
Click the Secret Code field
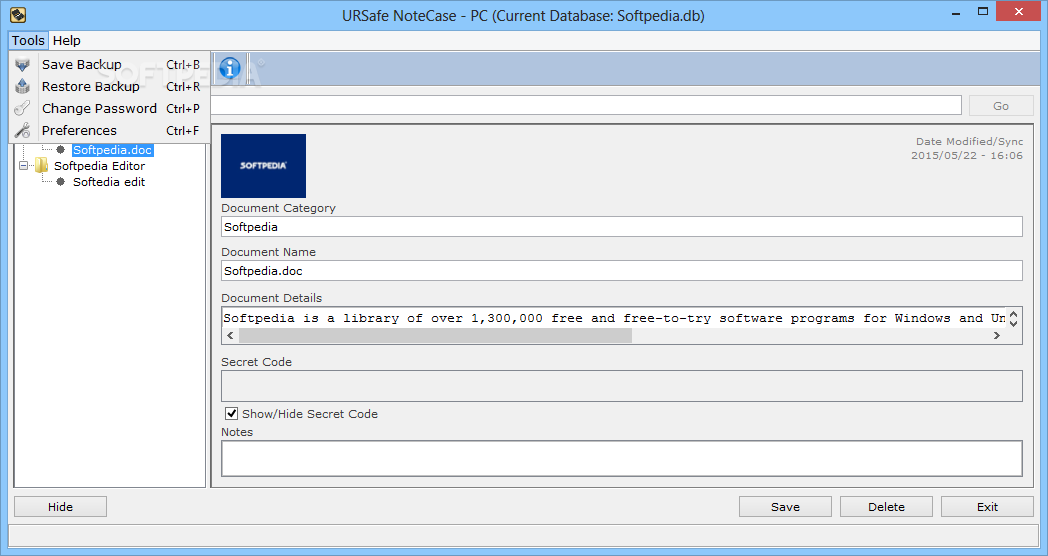[622, 386]
